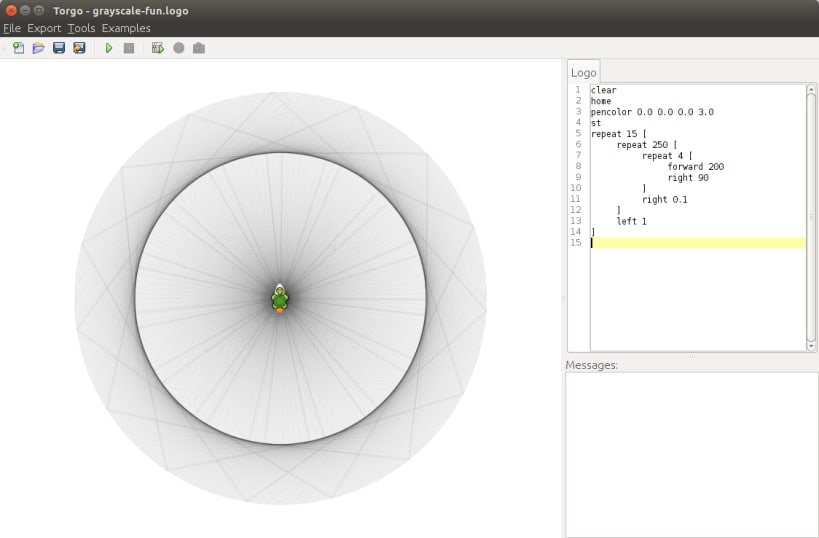819x538 pixels.
Task: Open the Tools menu
Action: tap(81, 28)
